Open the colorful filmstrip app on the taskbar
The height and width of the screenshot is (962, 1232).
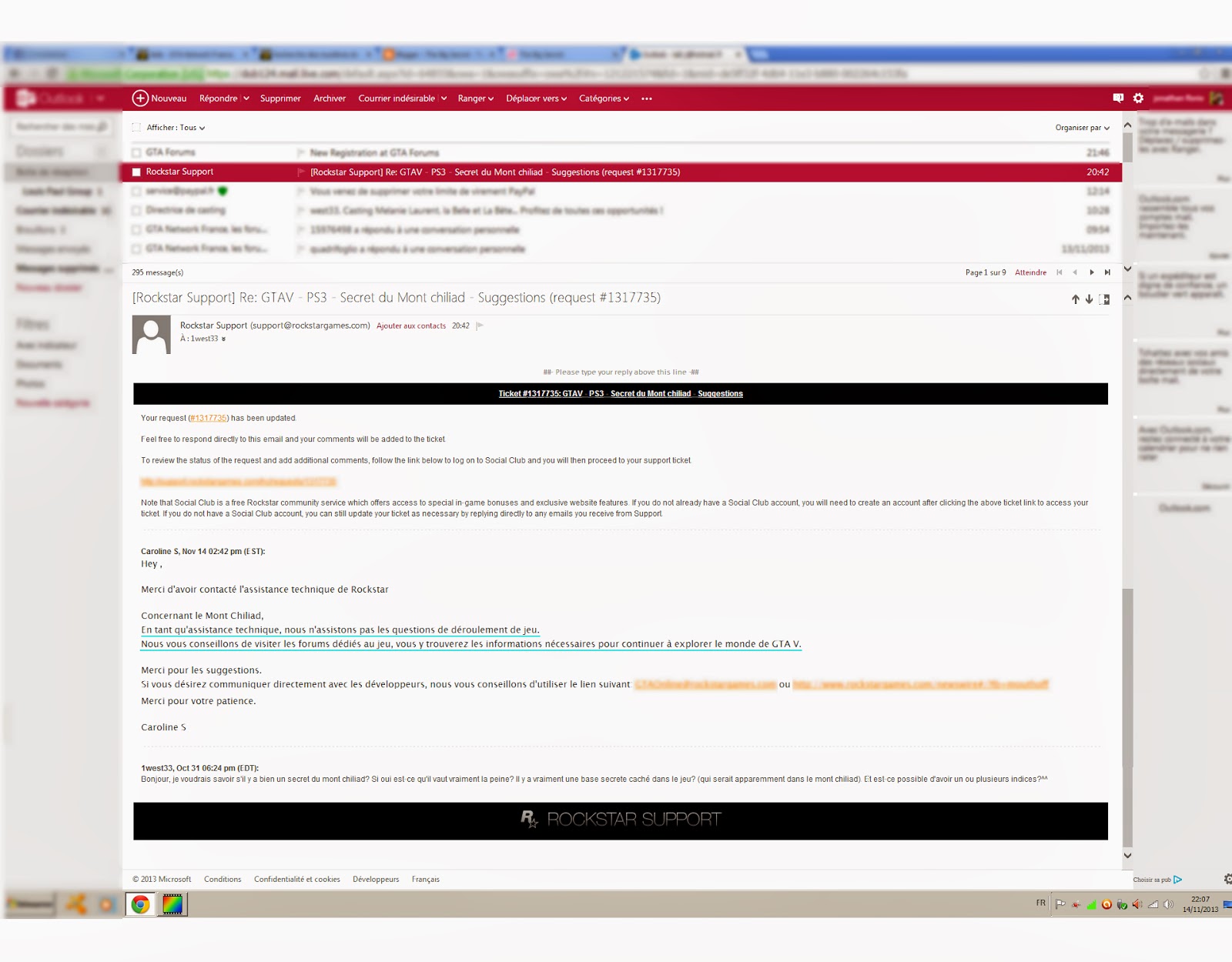[x=172, y=904]
